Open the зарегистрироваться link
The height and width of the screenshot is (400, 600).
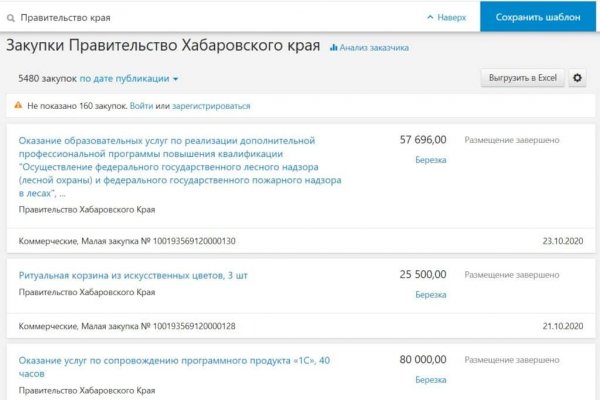[211, 105]
